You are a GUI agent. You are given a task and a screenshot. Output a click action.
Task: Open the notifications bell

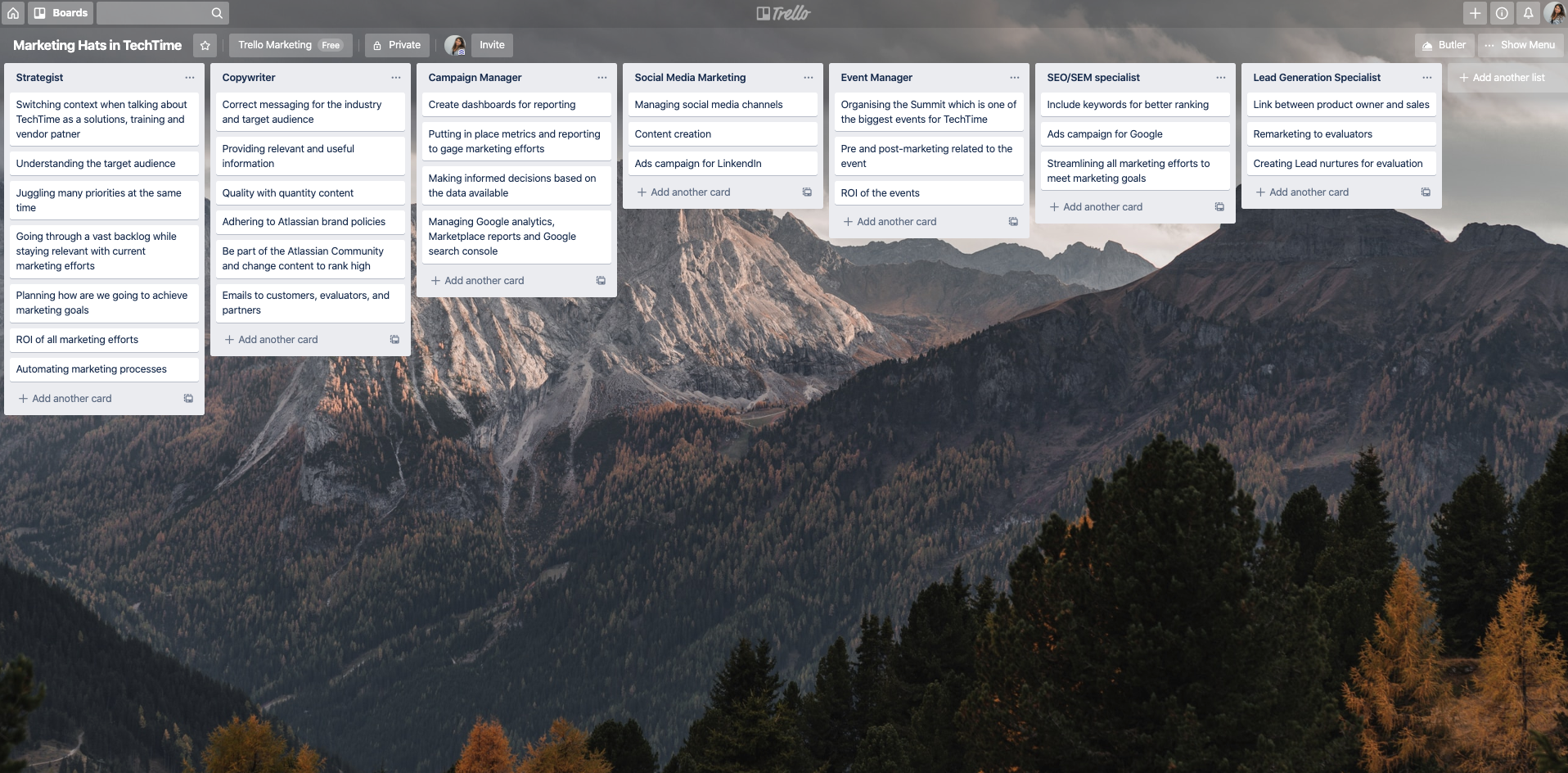[1528, 13]
